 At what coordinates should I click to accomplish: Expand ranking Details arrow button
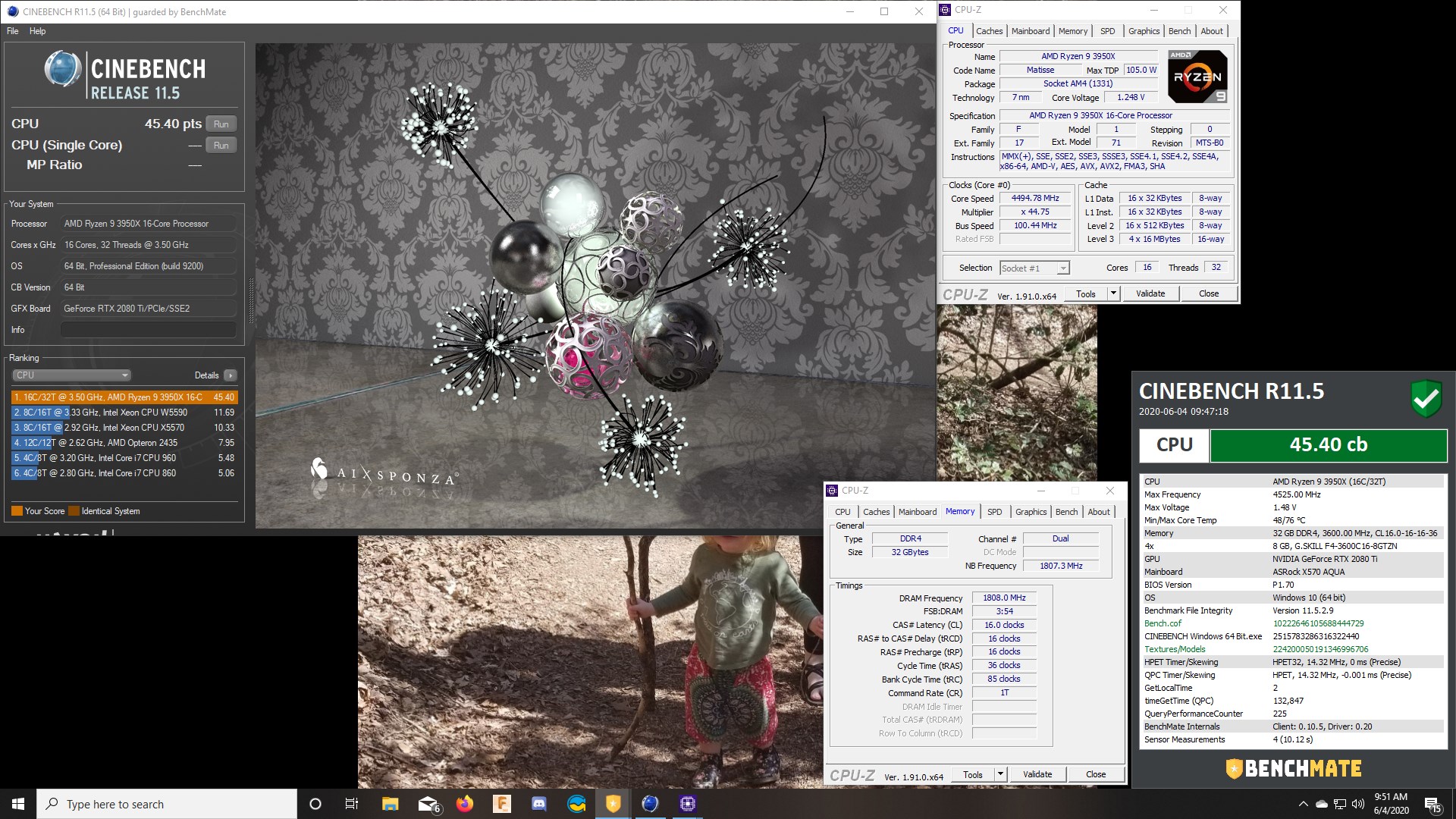click(231, 375)
